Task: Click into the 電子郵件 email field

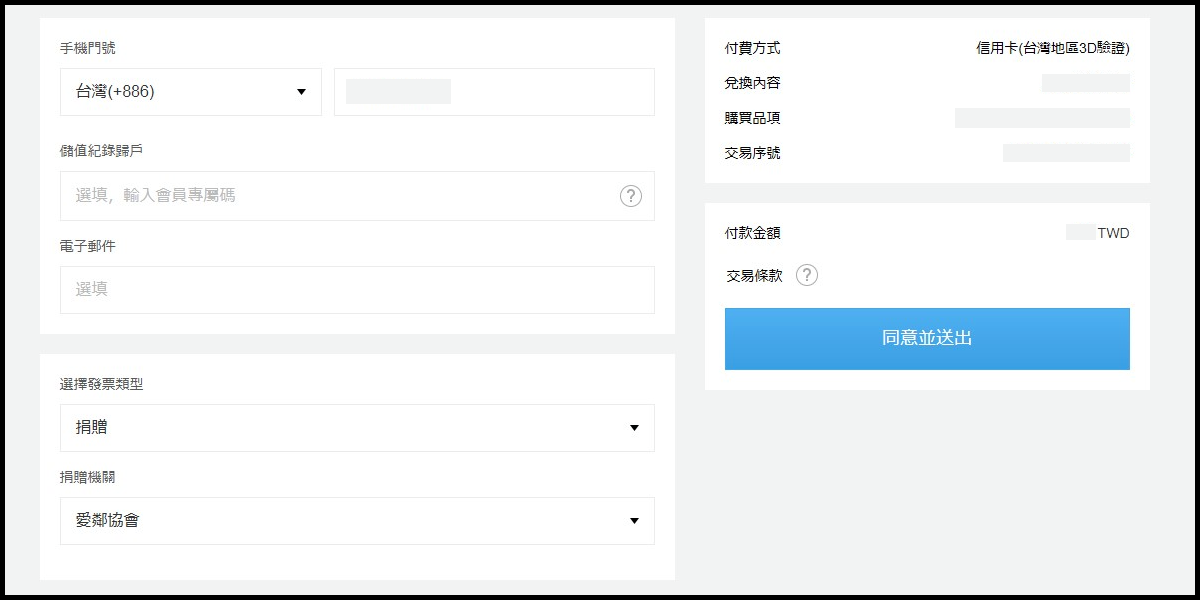Action: pyautogui.click(x=356, y=290)
